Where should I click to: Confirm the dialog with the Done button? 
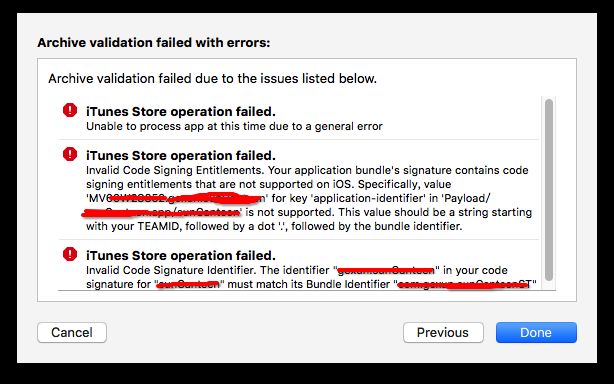click(536, 332)
